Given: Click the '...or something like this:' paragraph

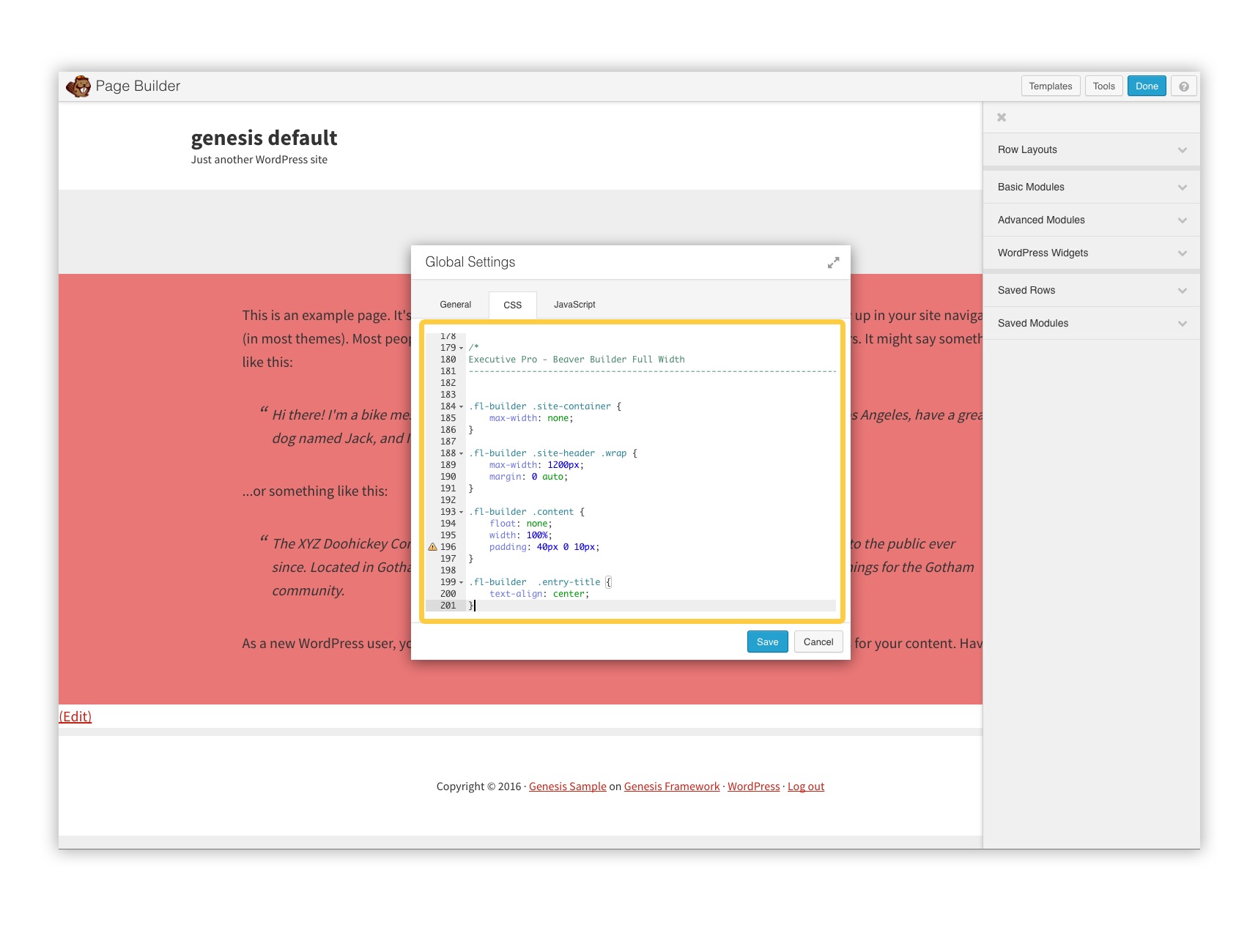Looking at the screenshot, I should (x=315, y=491).
